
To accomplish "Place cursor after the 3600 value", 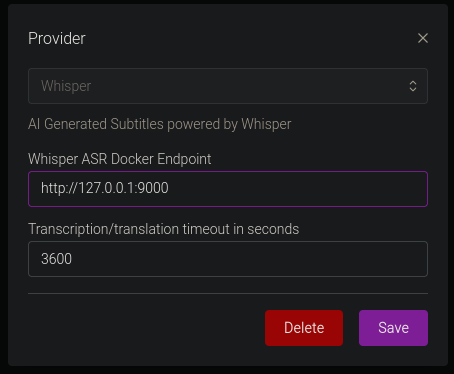I will point(72,259).
